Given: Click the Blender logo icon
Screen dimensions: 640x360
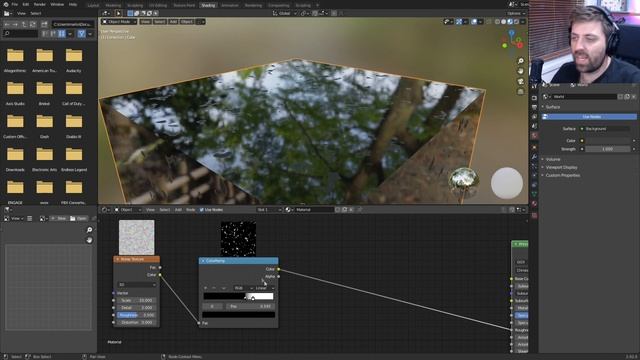Looking at the screenshot, I should point(6,4).
